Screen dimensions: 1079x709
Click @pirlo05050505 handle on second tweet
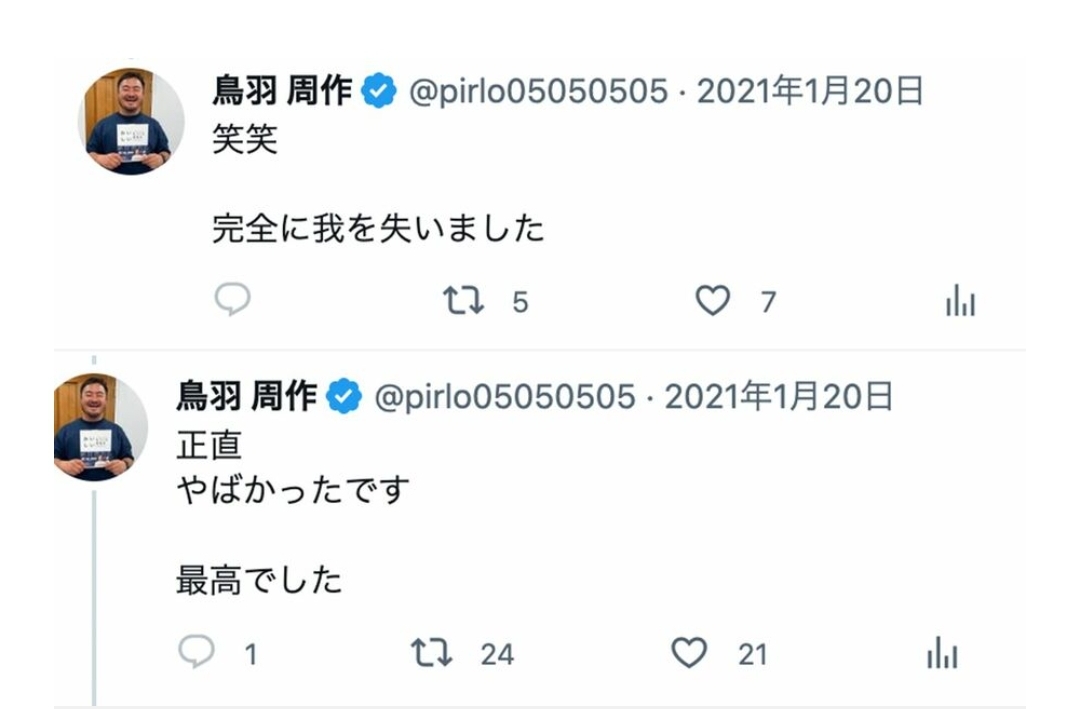505,397
